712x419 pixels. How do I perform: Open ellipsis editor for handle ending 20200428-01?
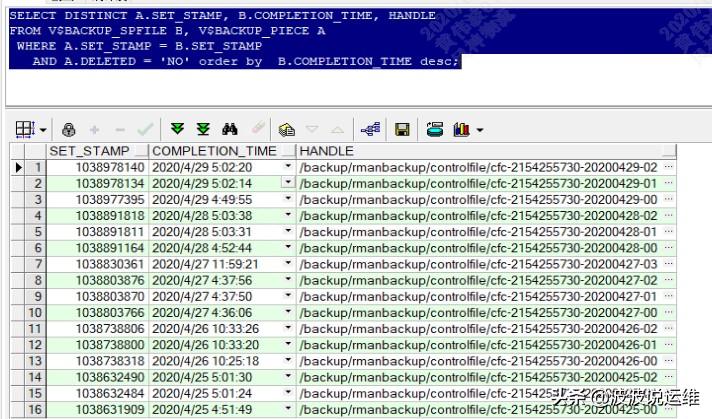click(x=668, y=232)
